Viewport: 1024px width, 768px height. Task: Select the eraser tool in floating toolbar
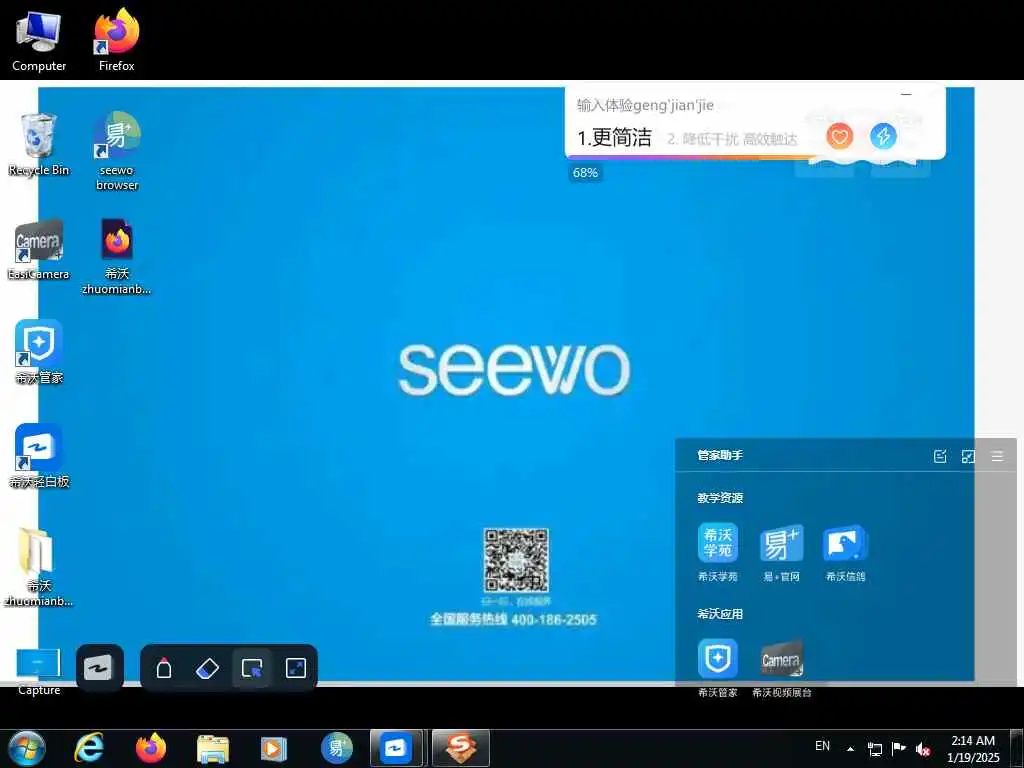pyautogui.click(x=208, y=668)
